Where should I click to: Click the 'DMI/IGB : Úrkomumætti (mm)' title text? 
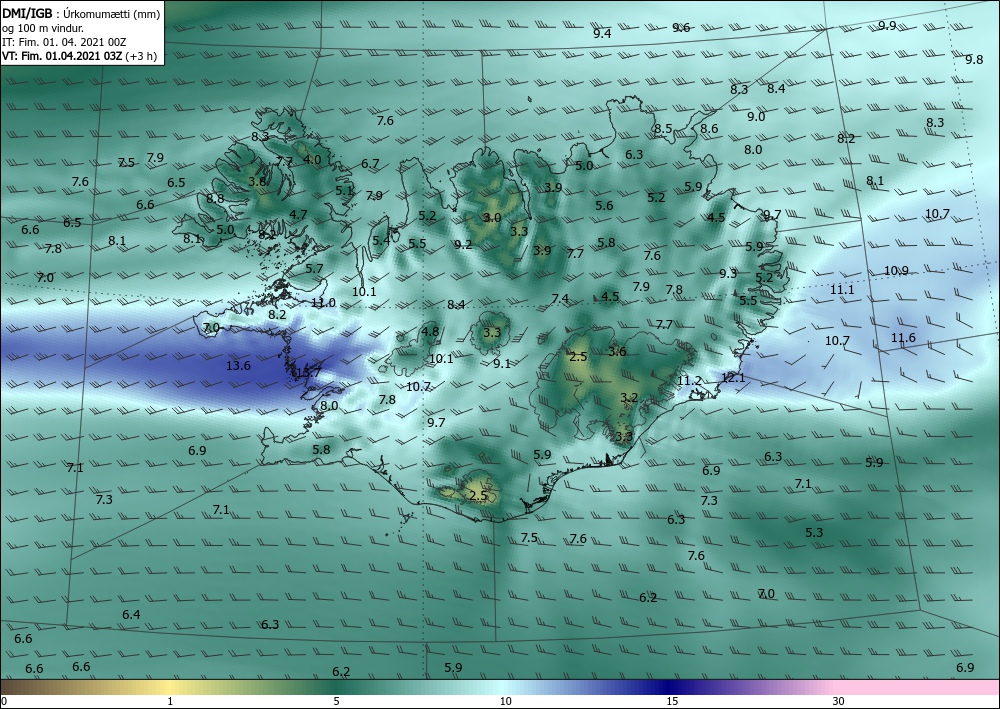(x=81, y=13)
